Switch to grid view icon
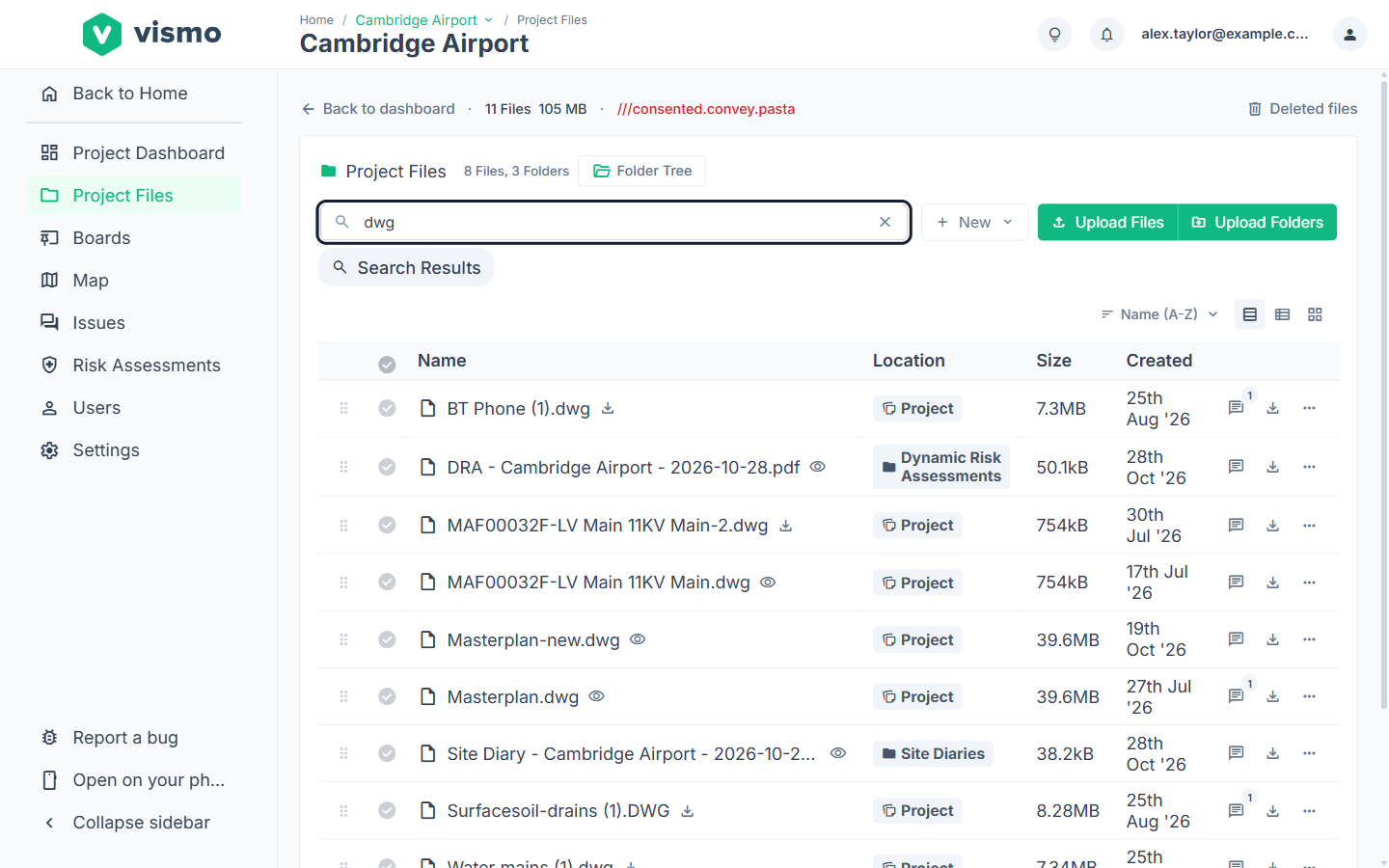Image resolution: width=1389 pixels, height=868 pixels. pyautogui.click(x=1315, y=314)
